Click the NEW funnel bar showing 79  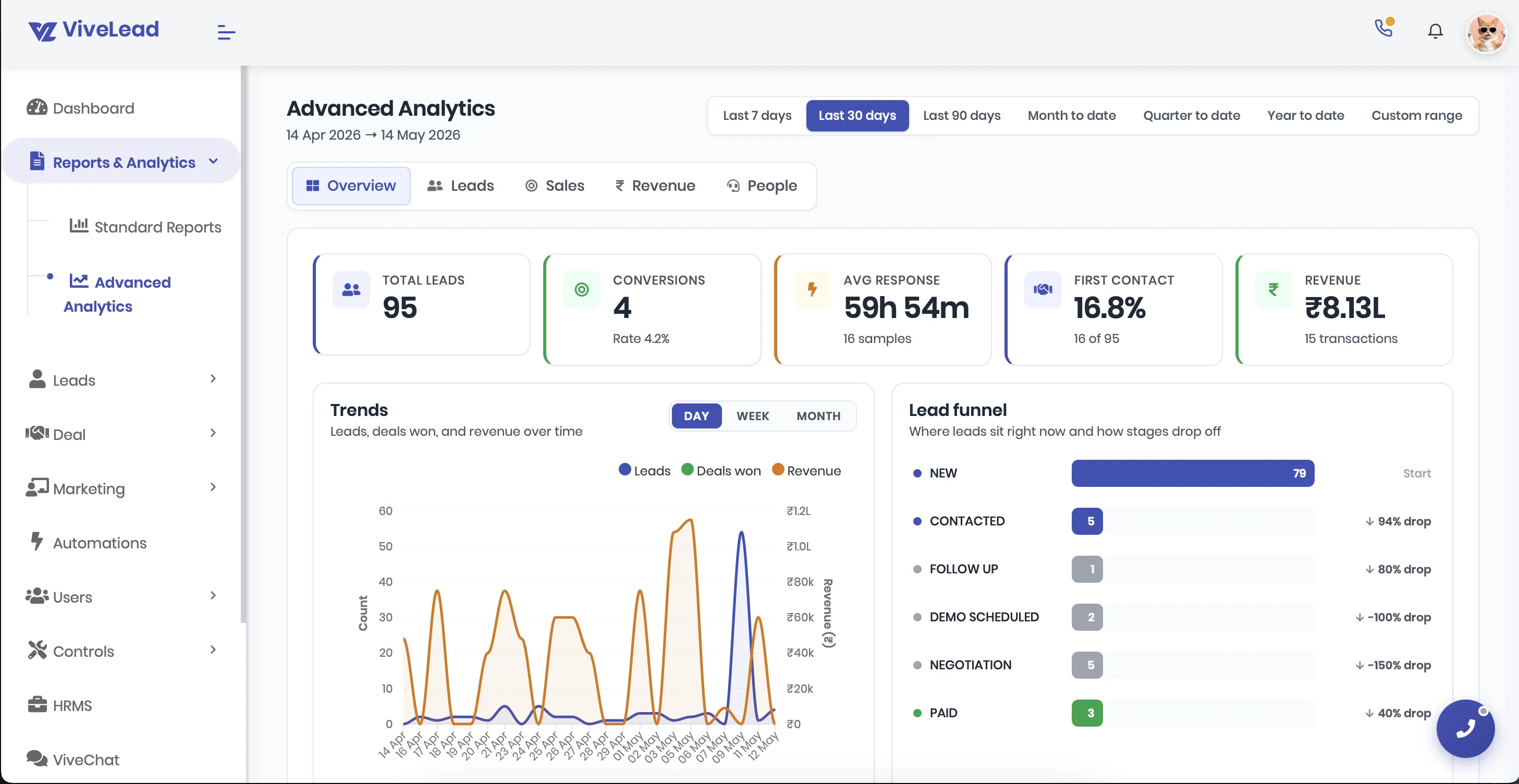coord(1192,473)
